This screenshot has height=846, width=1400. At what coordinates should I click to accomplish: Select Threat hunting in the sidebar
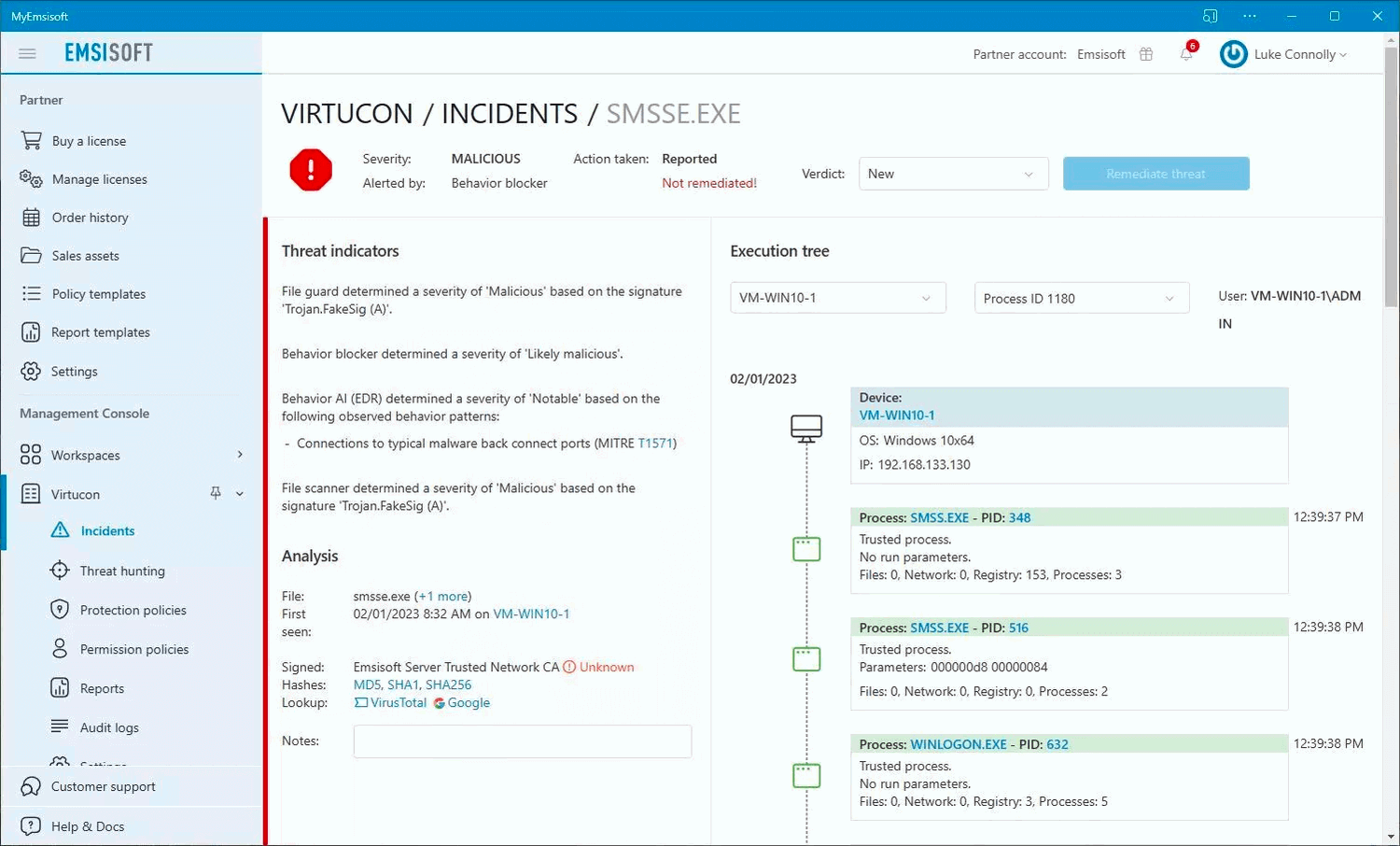122,571
